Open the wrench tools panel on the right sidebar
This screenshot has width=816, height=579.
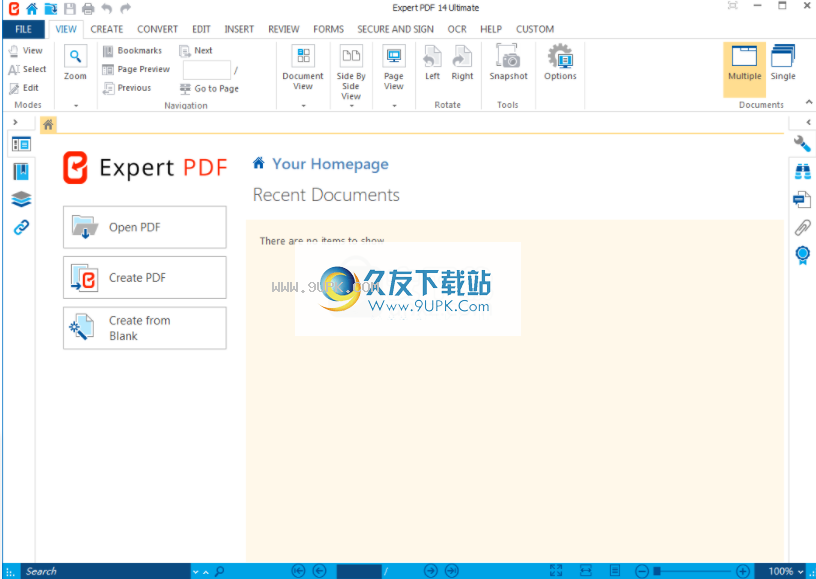coord(802,144)
